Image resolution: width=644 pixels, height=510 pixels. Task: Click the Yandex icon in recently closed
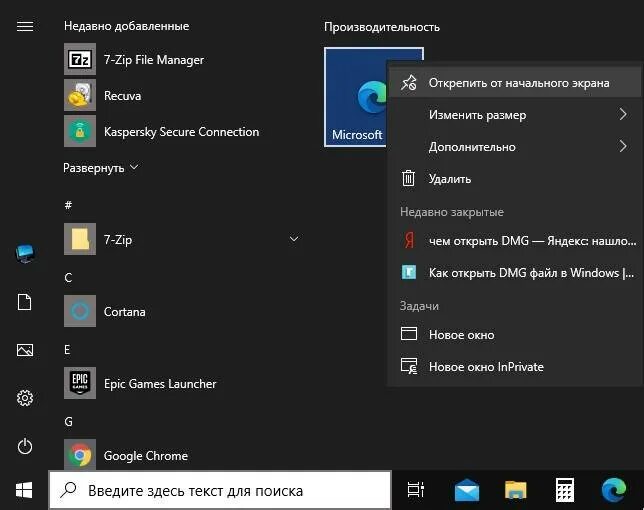(x=409, y=241)
